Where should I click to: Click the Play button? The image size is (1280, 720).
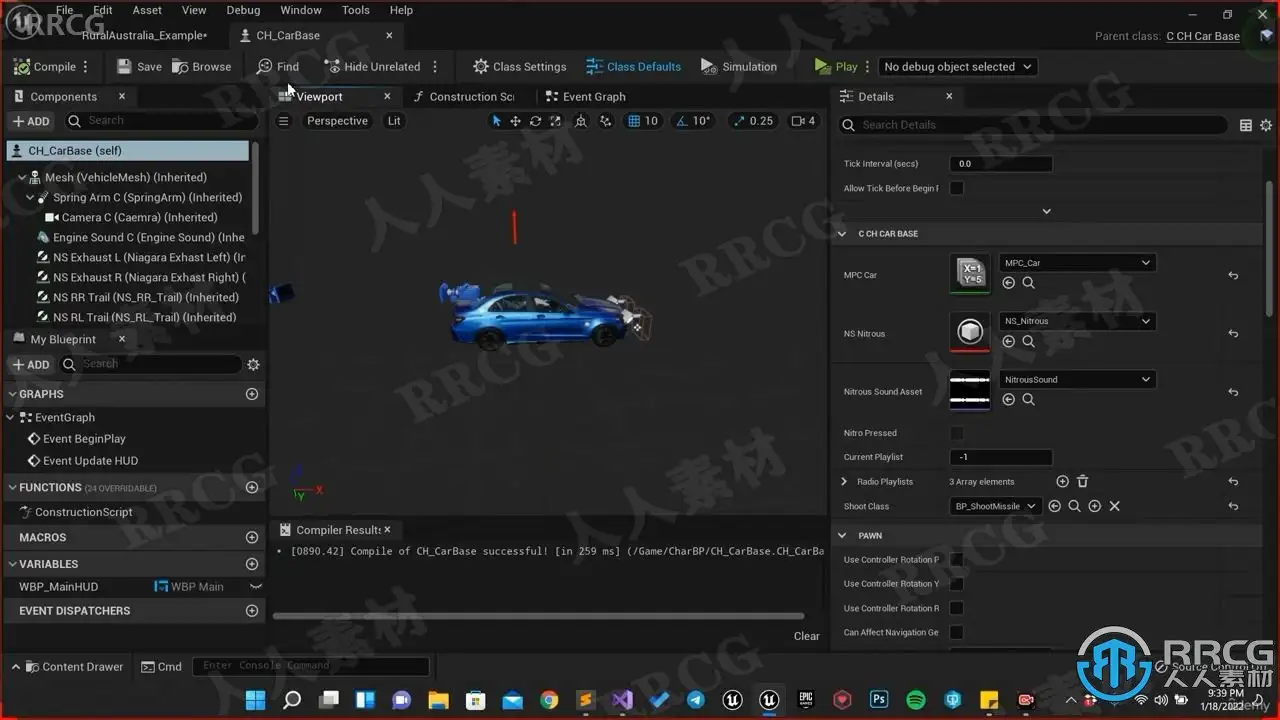click(x=837, y=67)
